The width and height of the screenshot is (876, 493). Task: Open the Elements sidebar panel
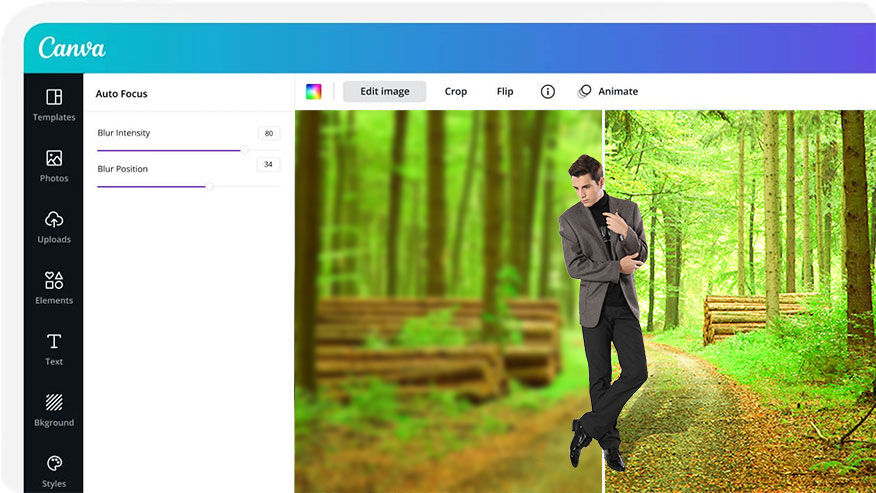click(54, 288)
